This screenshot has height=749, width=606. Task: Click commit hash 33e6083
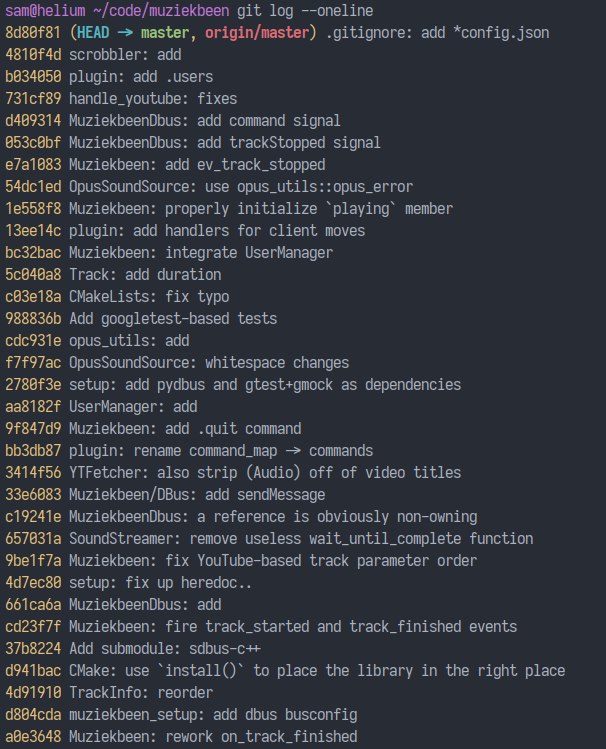tap(35, 494)
